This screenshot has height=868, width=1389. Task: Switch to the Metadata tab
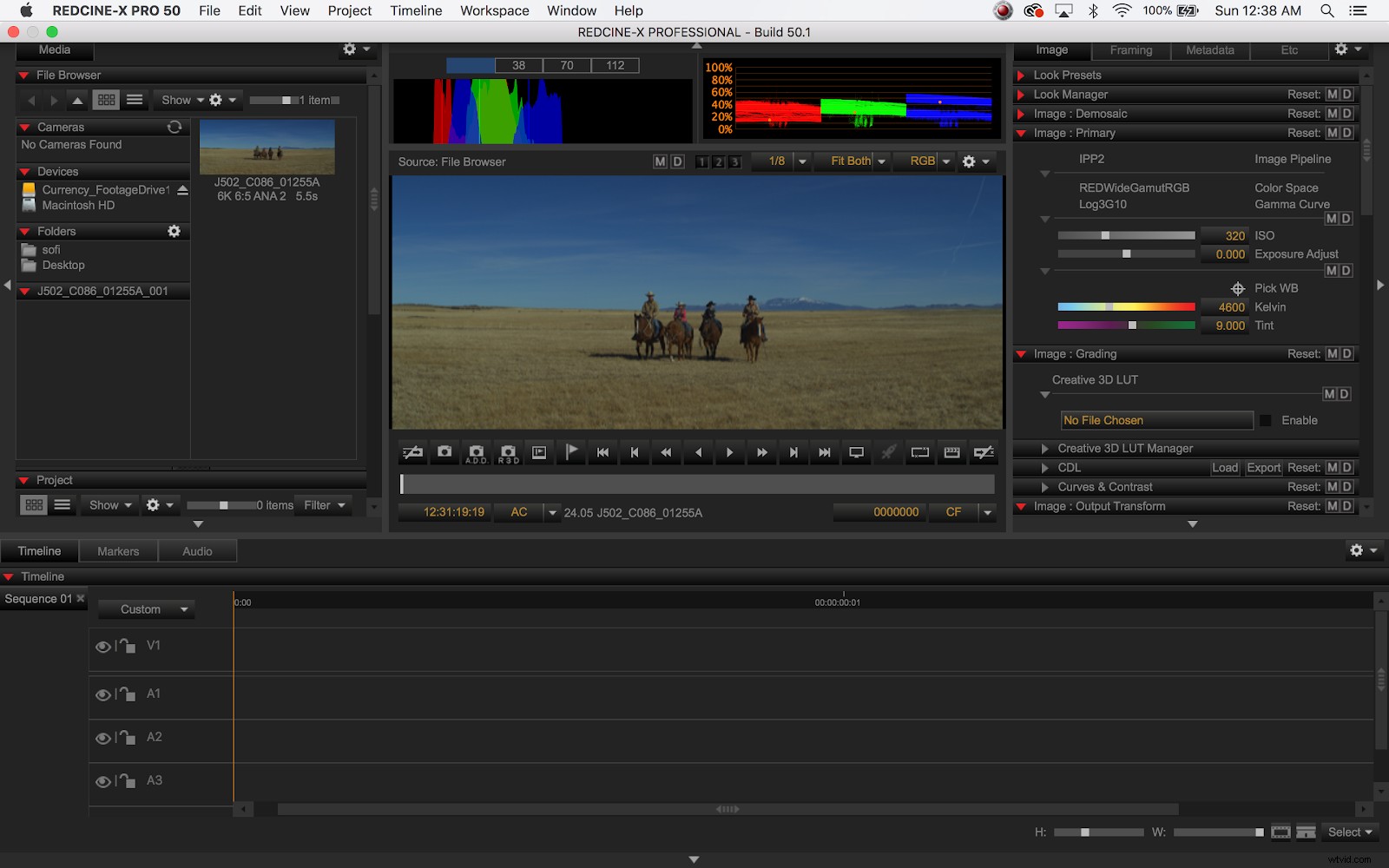point(1209,49)
